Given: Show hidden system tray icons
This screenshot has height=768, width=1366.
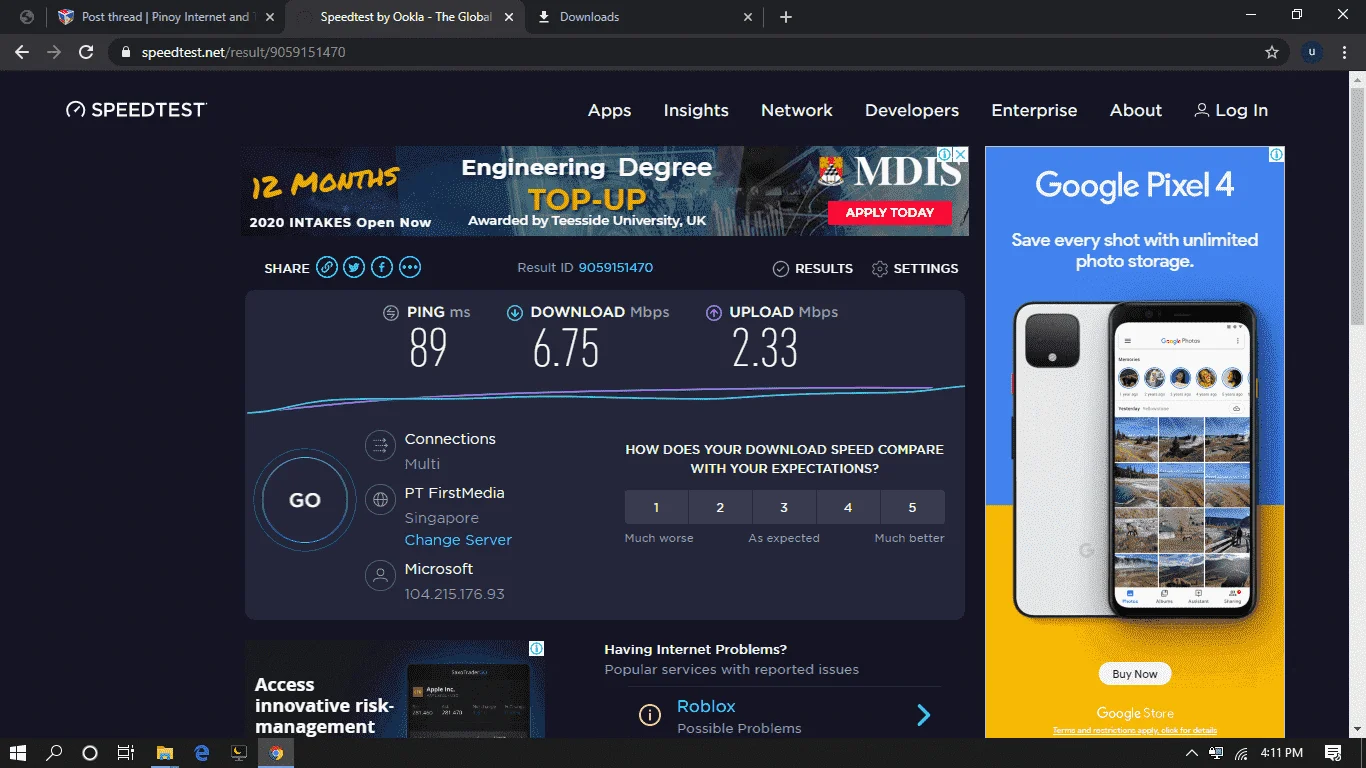Looking at the screenshot, I should [x=1191, y=753].
